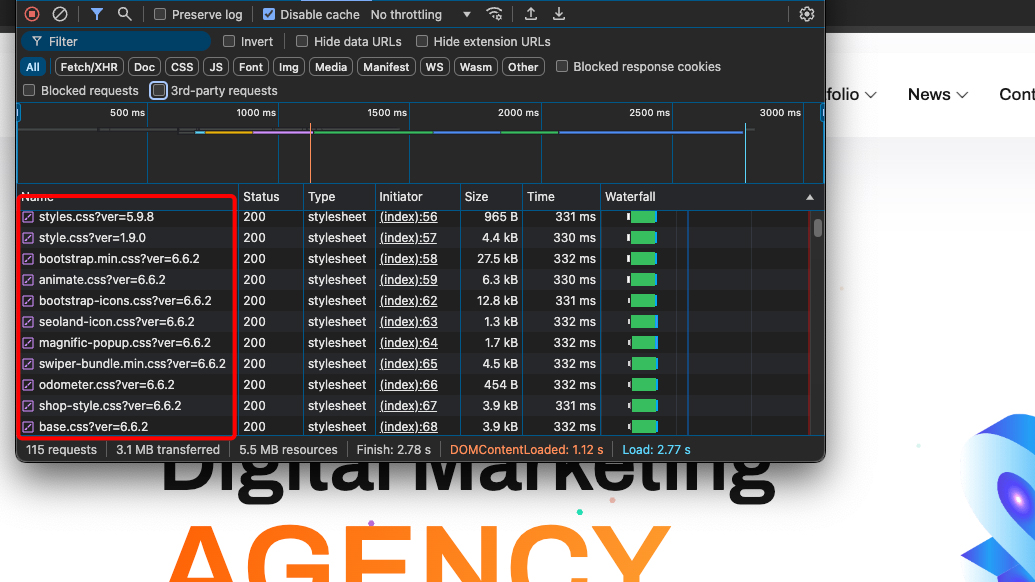Toggle the filter funnel icon
The width and height of the screenshot is (1035, 582).
(x=97, y=14)
